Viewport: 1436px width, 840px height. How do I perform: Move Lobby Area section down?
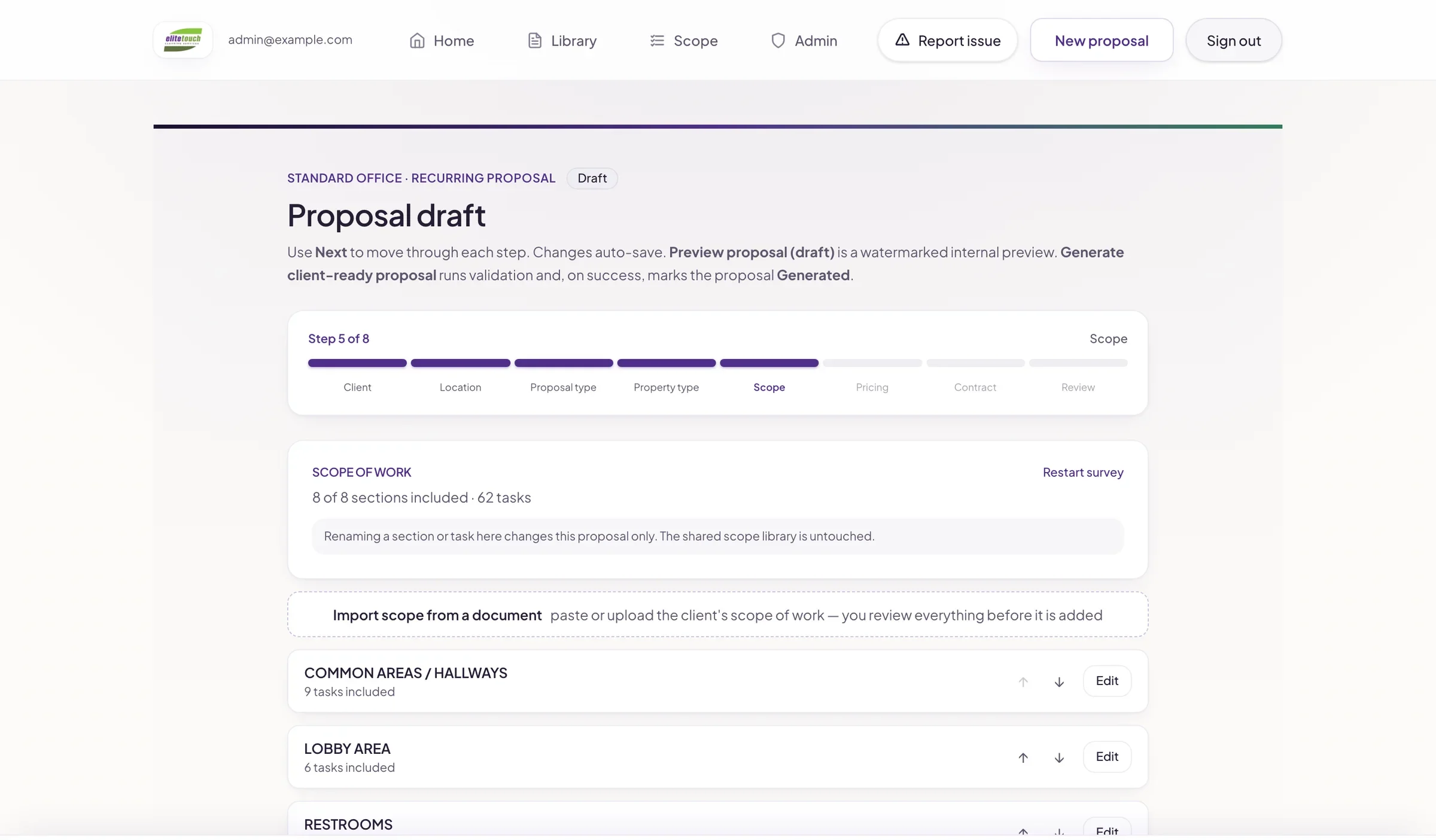coord(1059,757)
